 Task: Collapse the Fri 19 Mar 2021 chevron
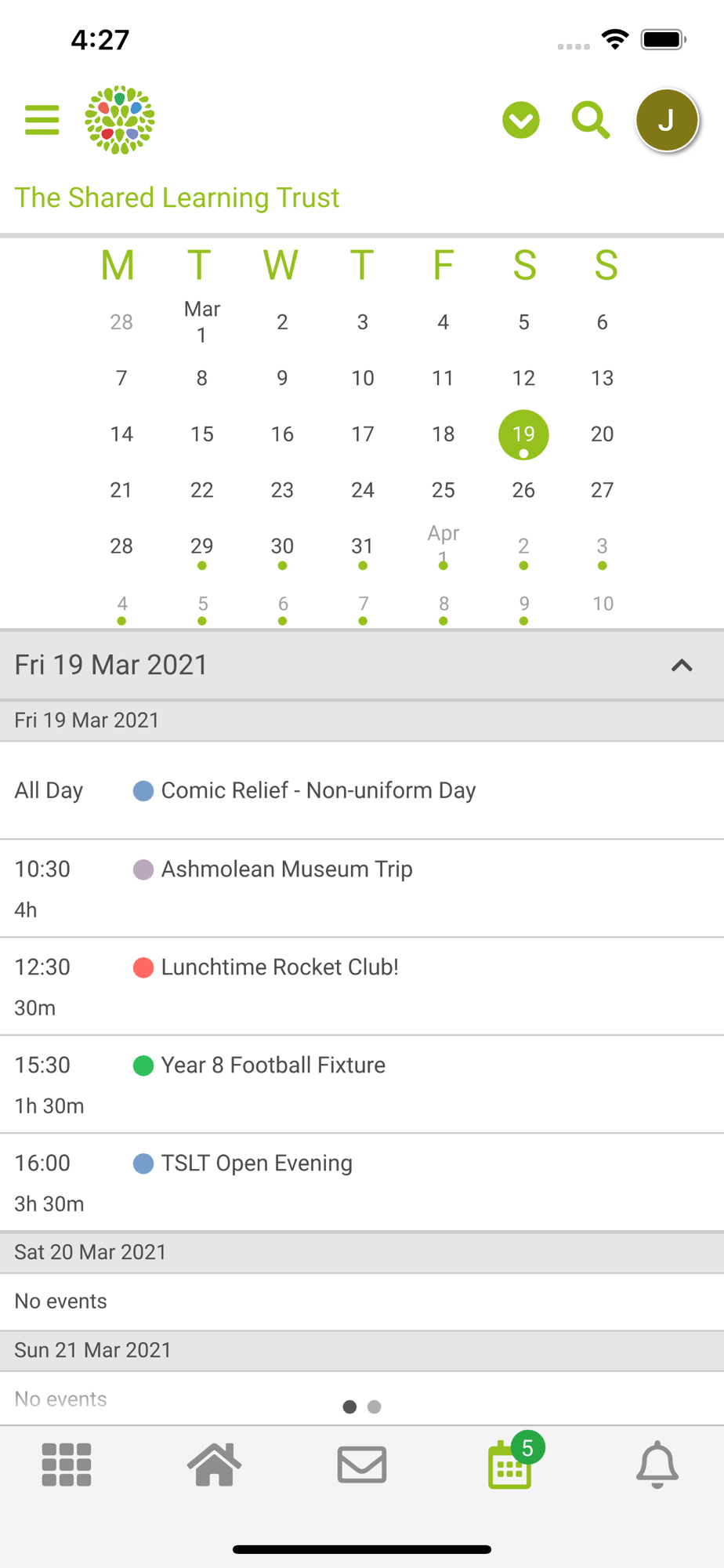[x=682, y=666]
